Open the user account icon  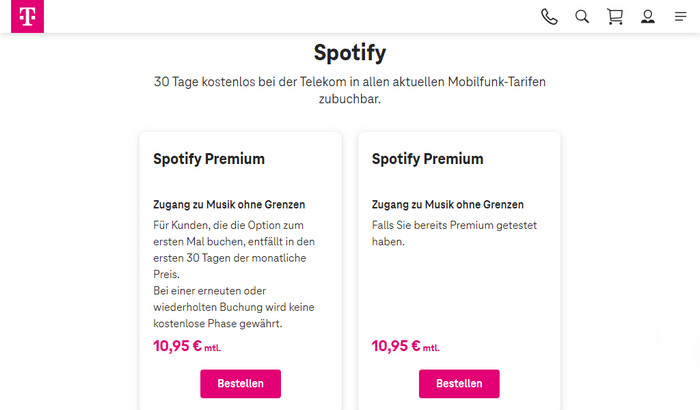pos(648,16)
